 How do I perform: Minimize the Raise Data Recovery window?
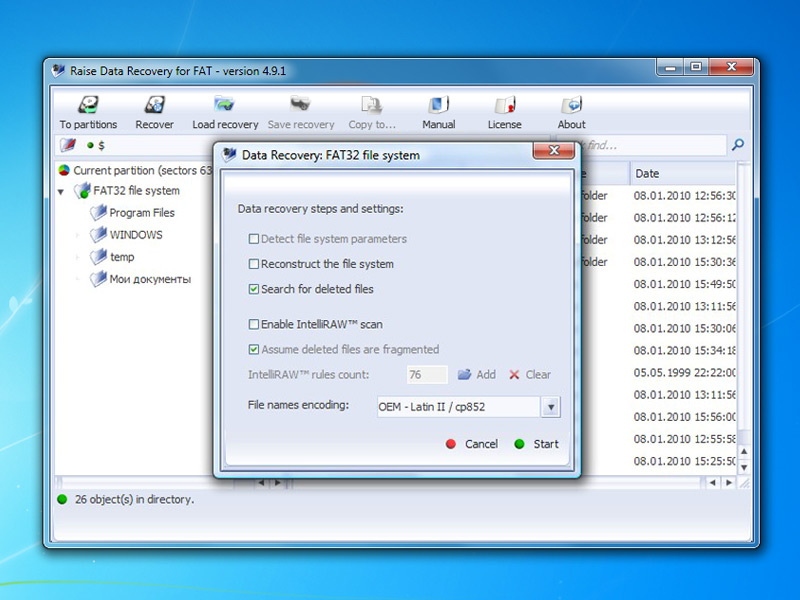(671, 66)
